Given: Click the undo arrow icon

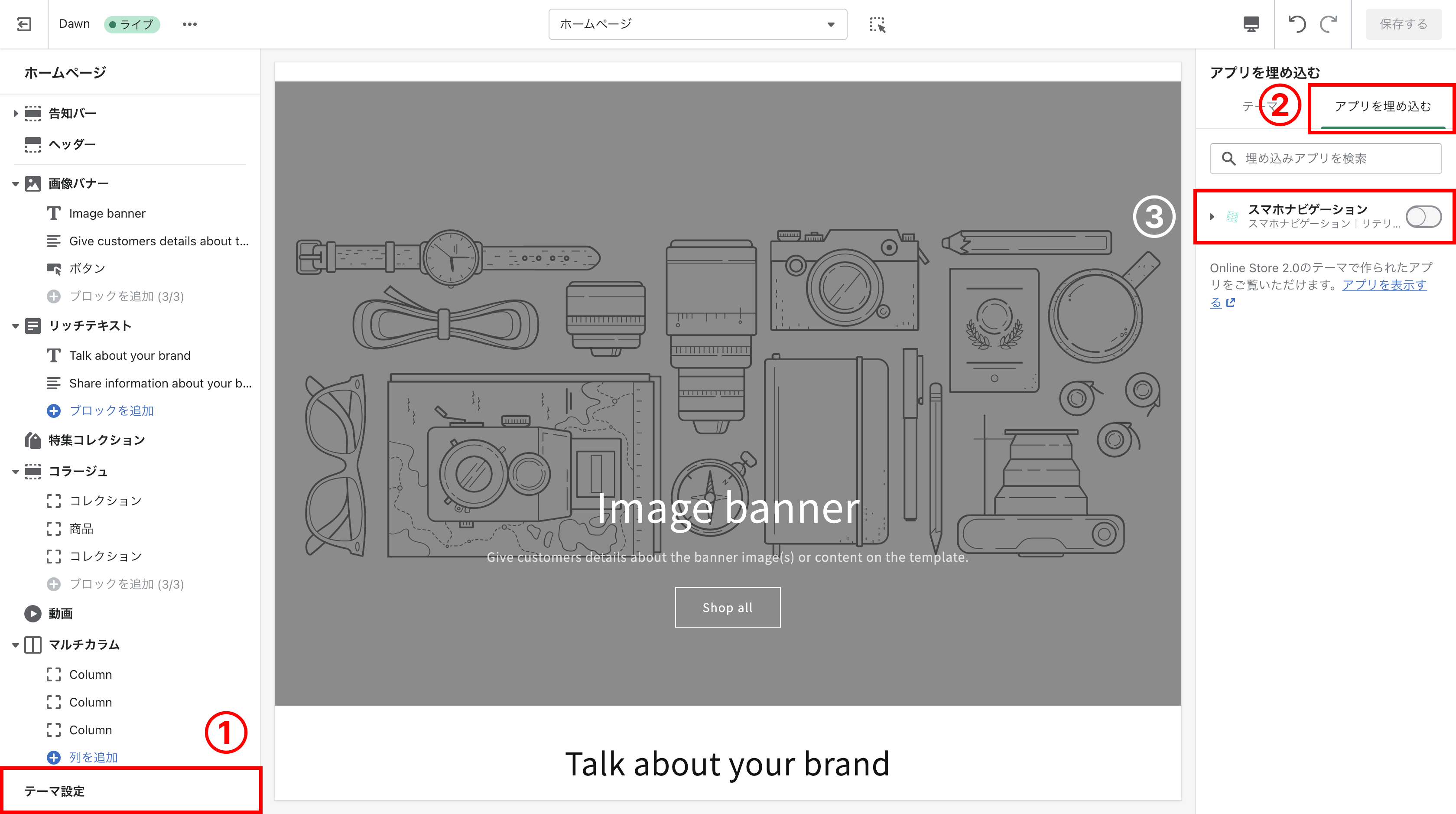Looking at the screenshot, I should tap(1297, 24).
